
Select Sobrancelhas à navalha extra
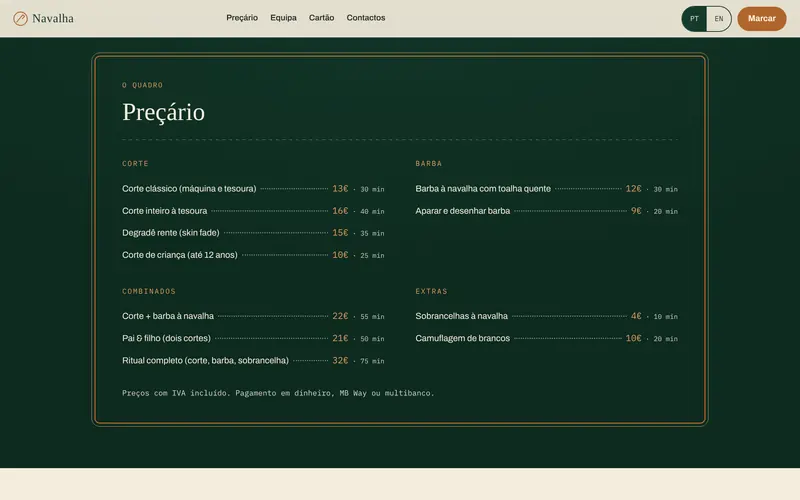tap(461, 316)
